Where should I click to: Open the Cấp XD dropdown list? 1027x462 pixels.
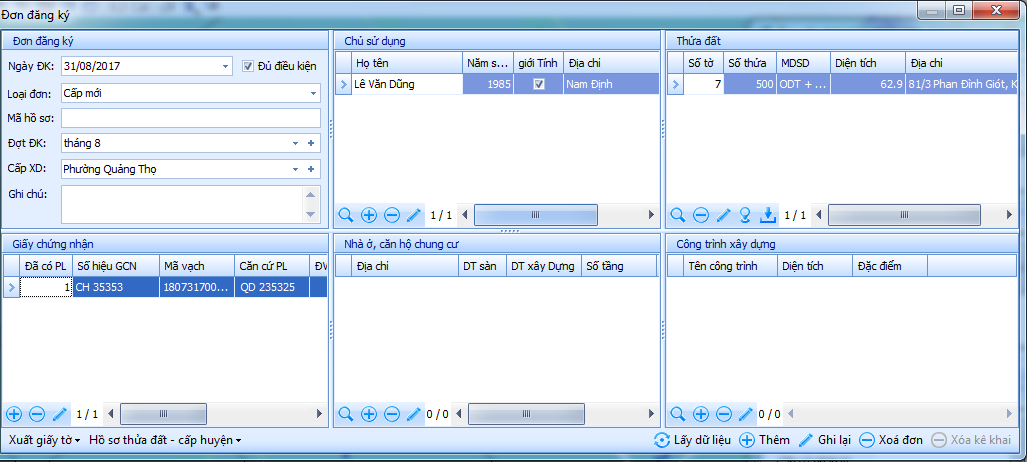[295, 170]
